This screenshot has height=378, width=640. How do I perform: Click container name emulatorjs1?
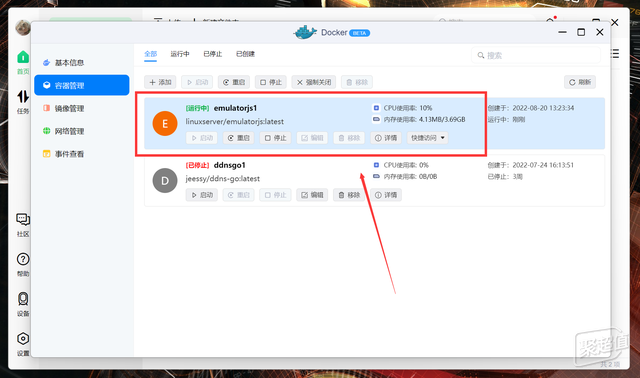coord(236,108)
